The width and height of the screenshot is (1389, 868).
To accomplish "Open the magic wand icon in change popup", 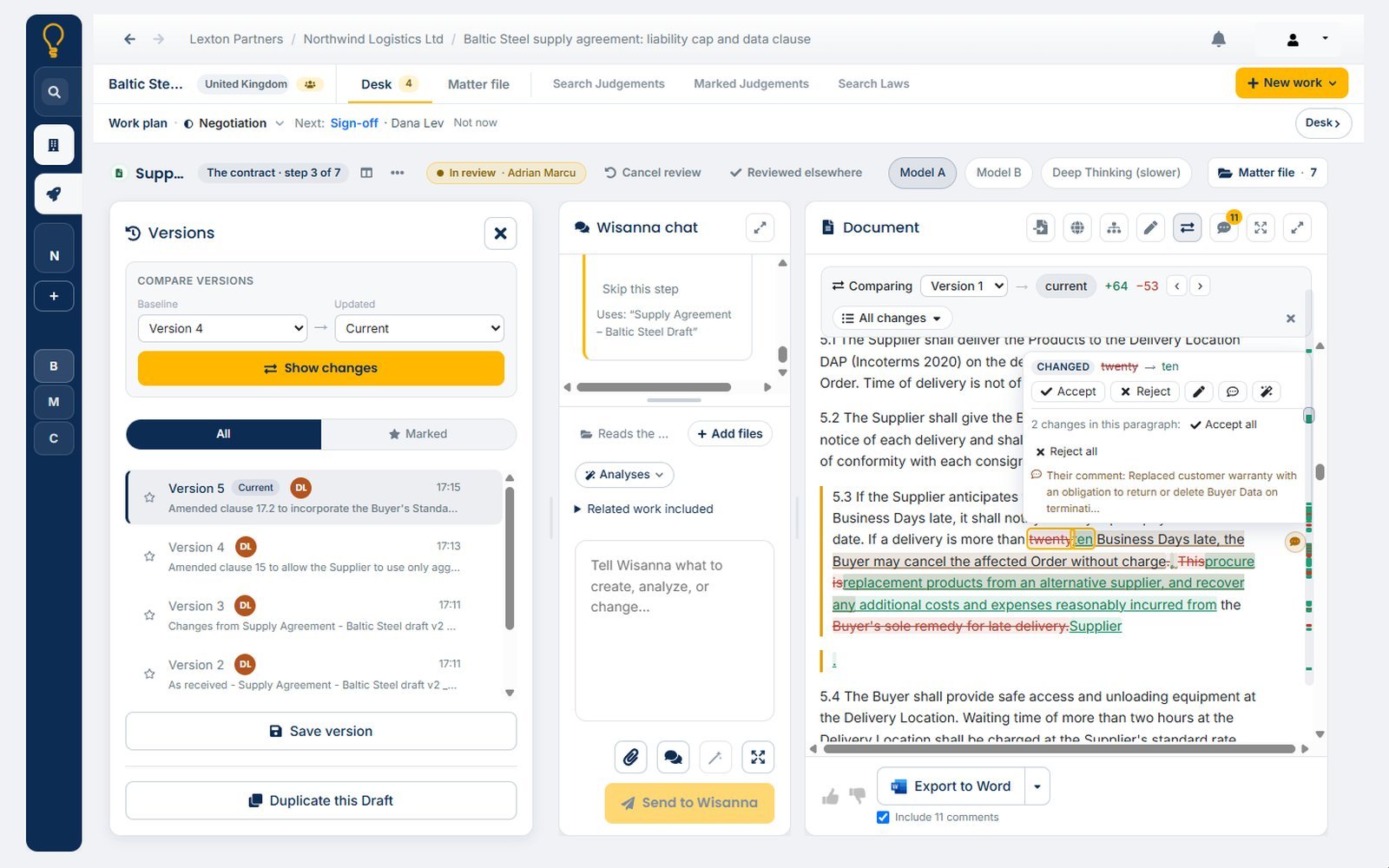I will (x=1267, y=391).
